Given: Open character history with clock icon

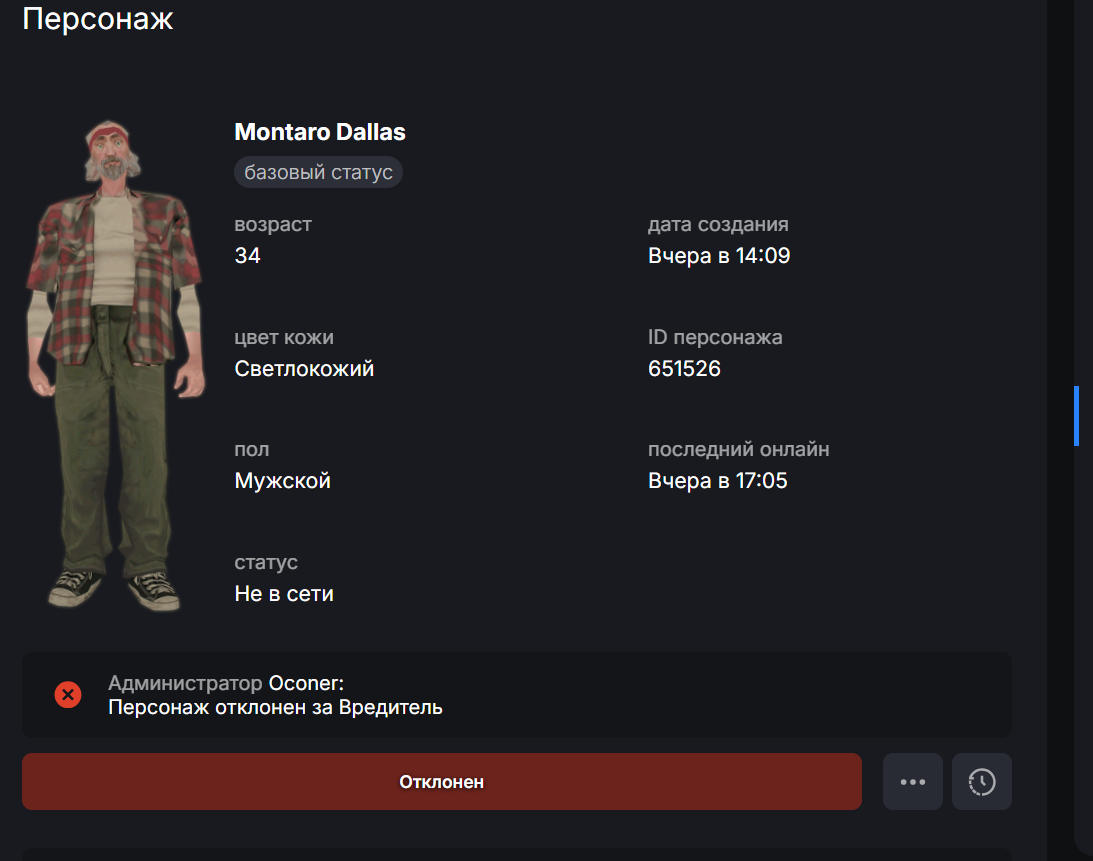Looking at the screenshot, I should tap(982, 782).
